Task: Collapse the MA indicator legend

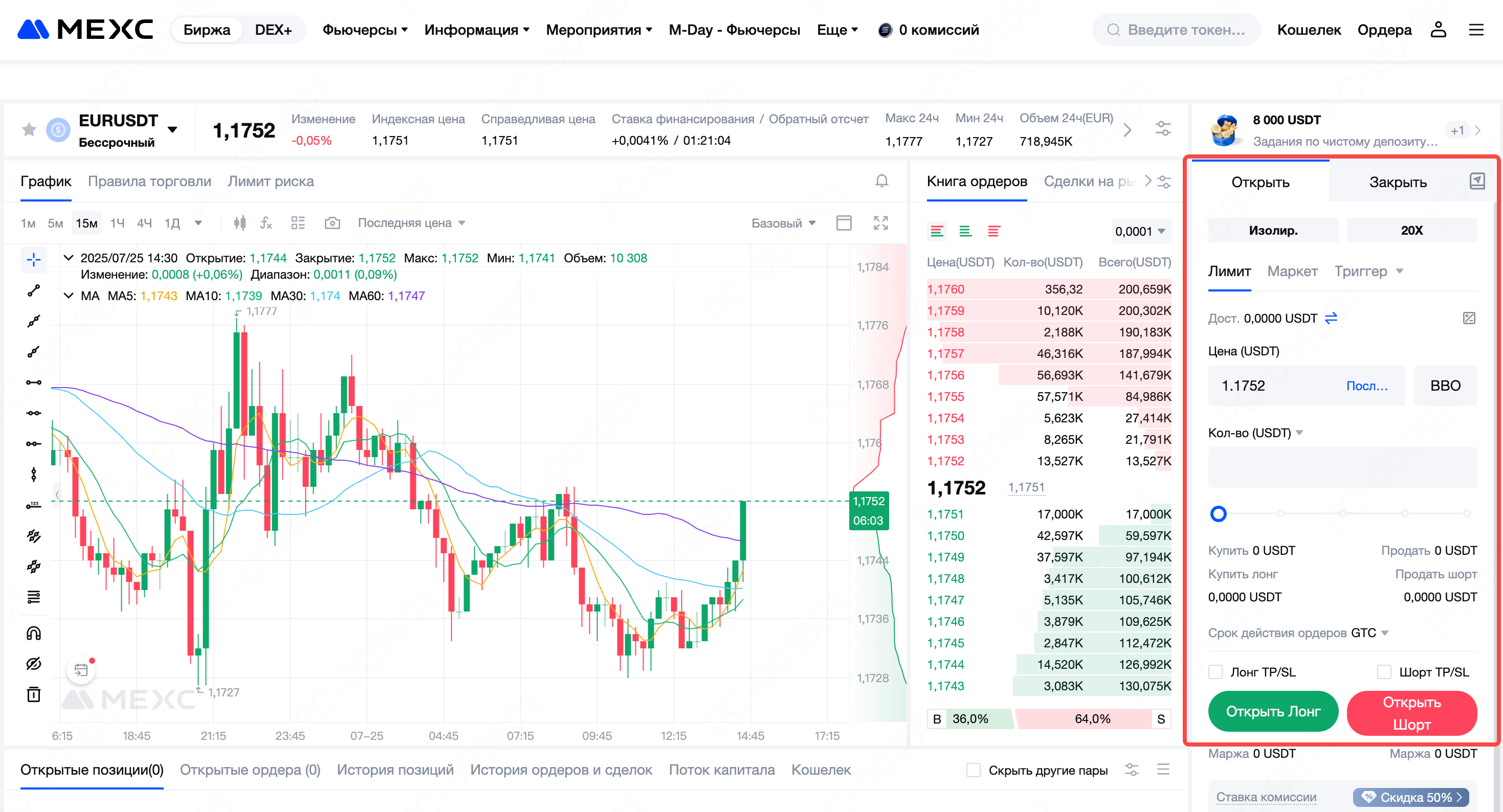Action: (68, 296)
